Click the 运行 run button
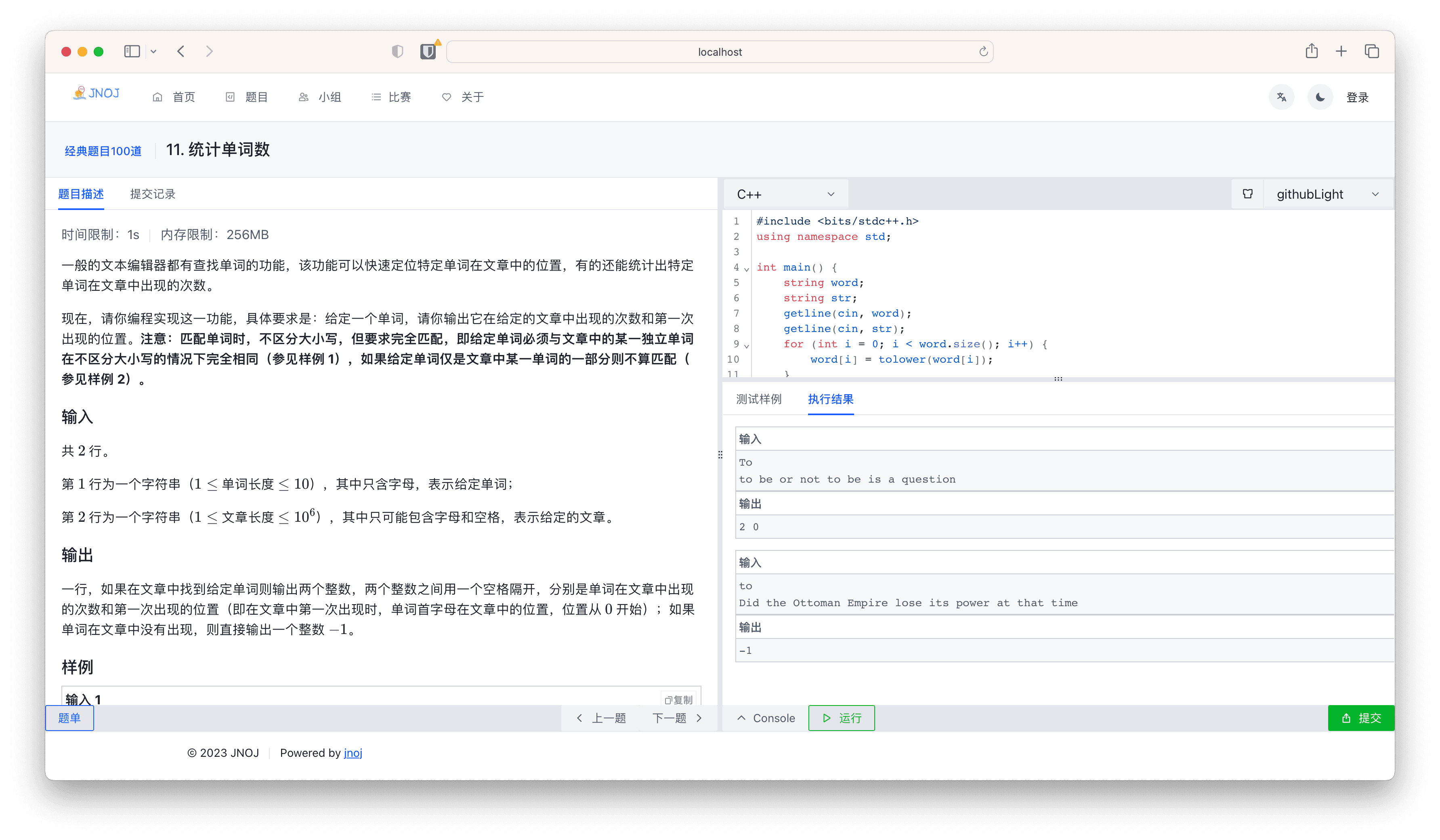This screenshot has width=1440, height=840. pyautogui.click(x=841, y=718)
